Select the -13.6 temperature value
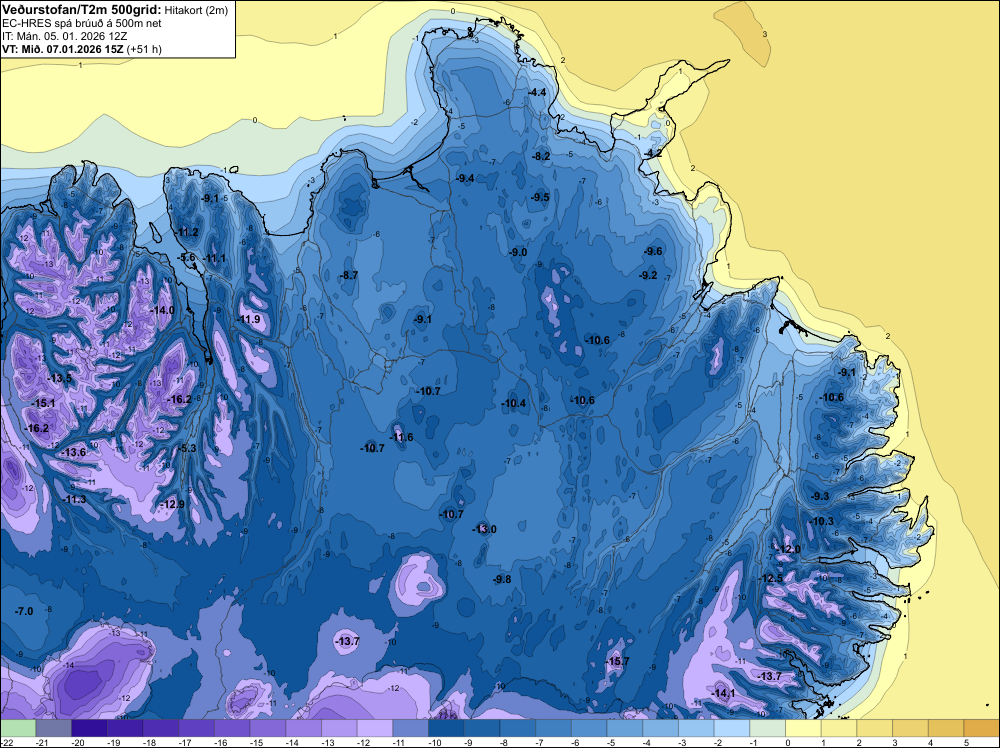This screenshot has height=748, width=1000. [x=73, y=452]
